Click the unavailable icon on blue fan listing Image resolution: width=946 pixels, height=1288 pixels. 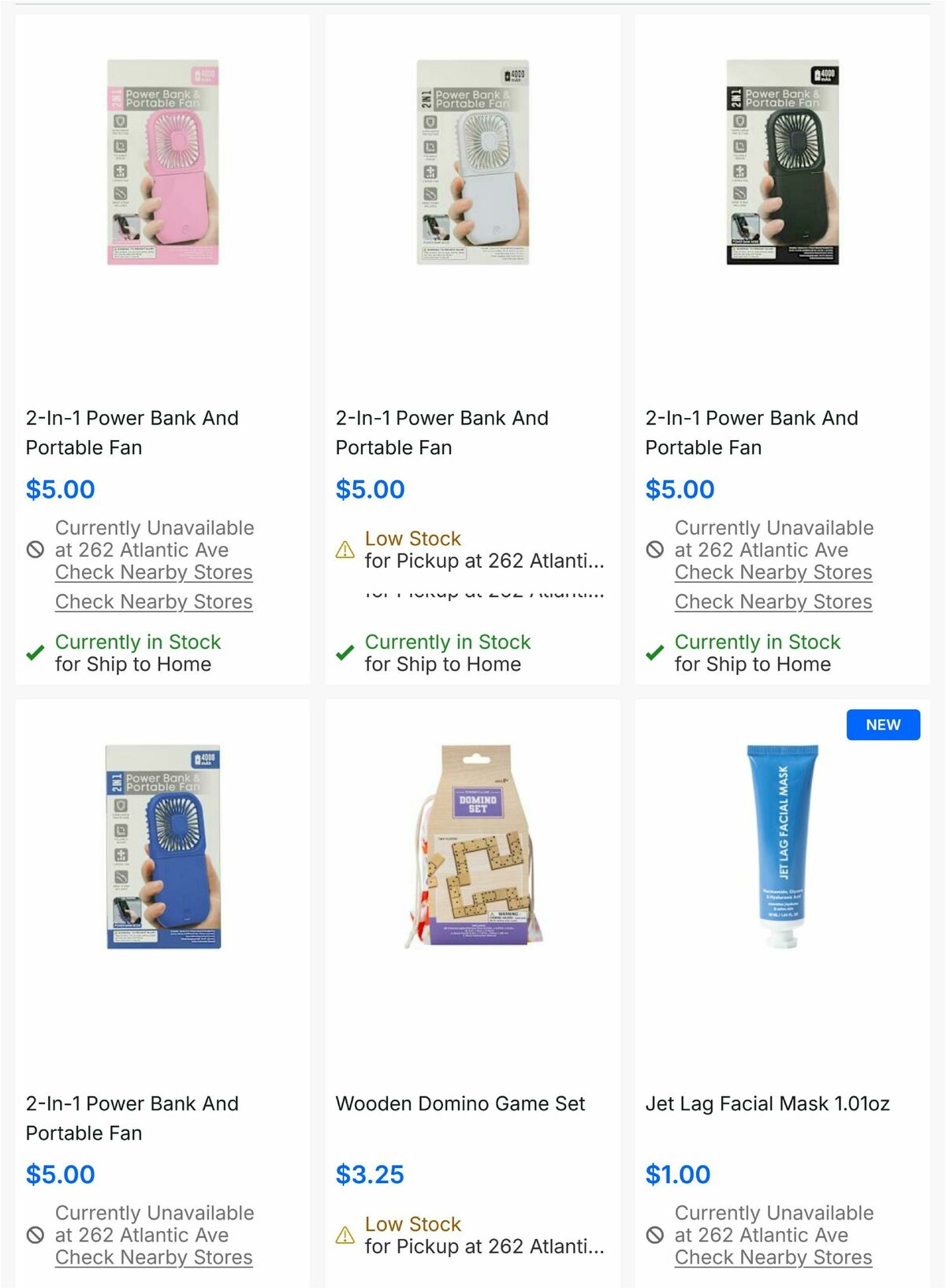click(35, 1236)
